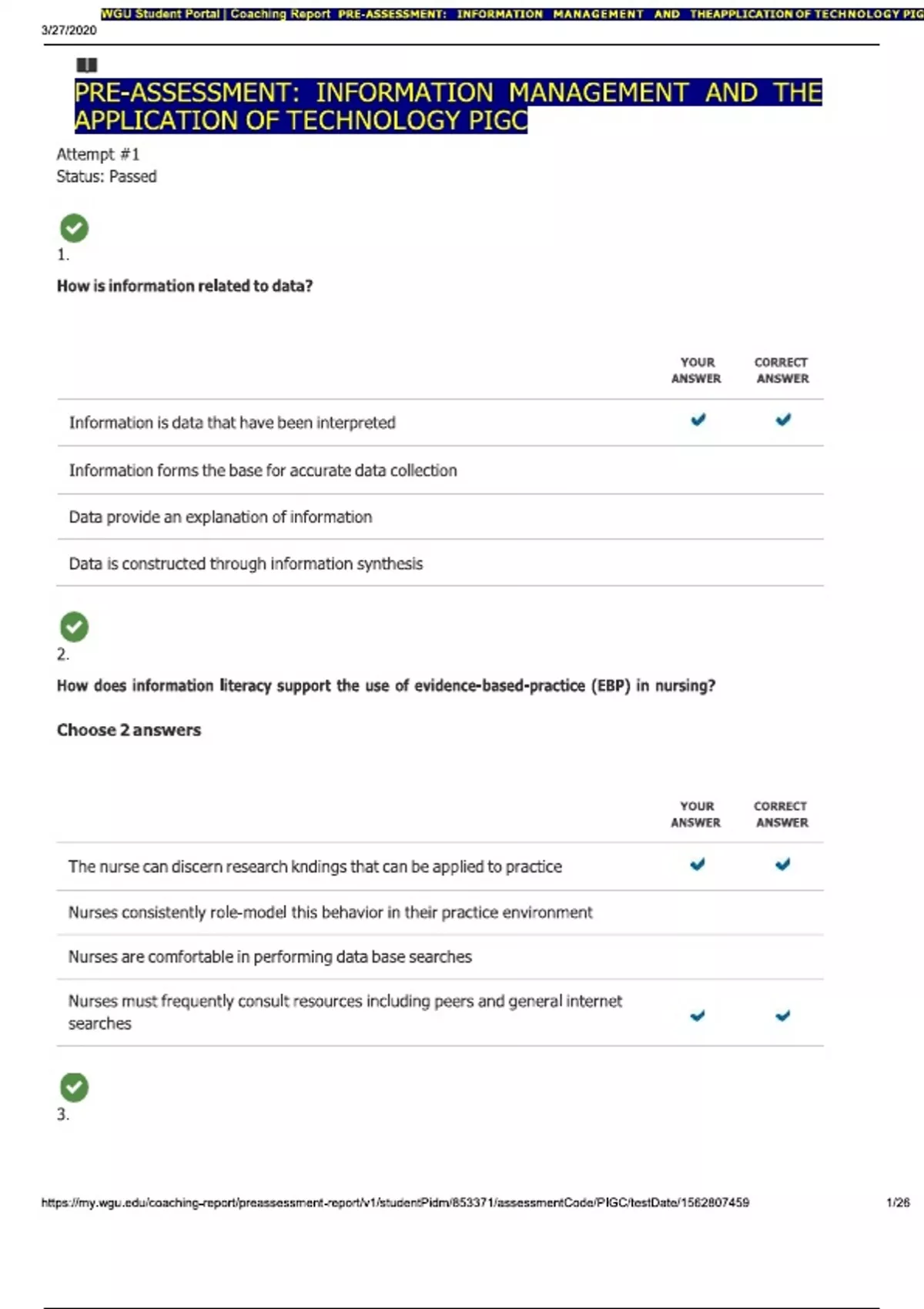Screen dimensions: 924x1309
Task: Select 'Information forms the base' answer row
Action: [x=440, y=470]
